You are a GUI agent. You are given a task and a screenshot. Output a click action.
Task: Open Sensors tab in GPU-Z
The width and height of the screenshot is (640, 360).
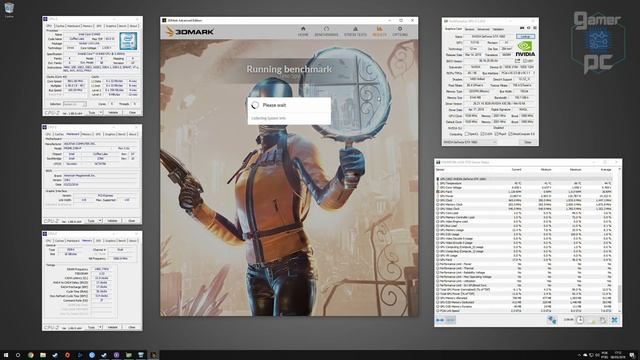(470, 29)
